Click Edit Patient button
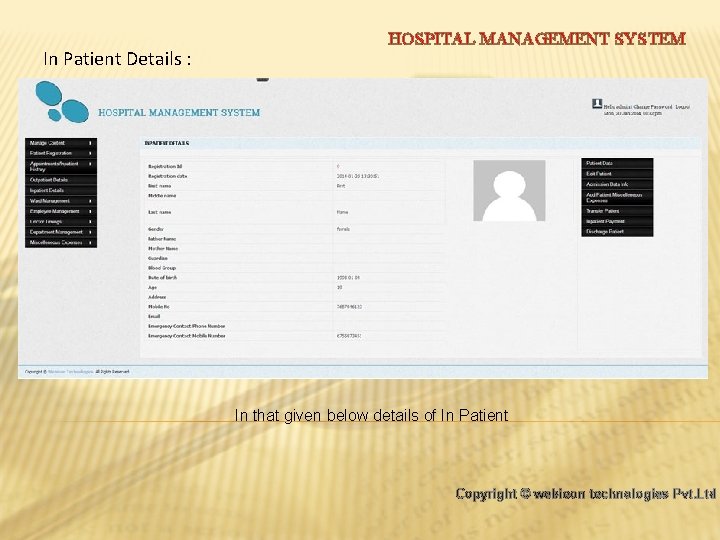The image size is (720, 540). [617, 174]
